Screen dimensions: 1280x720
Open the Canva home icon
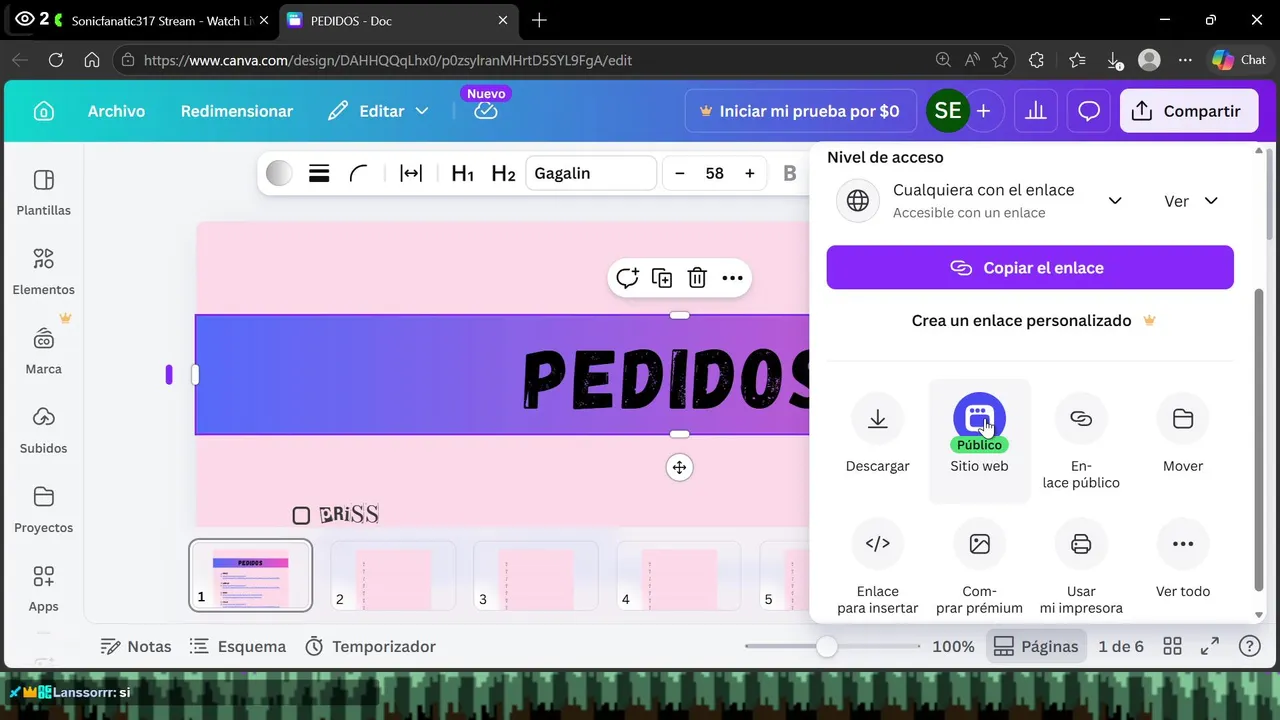click(x=44, y=111)
